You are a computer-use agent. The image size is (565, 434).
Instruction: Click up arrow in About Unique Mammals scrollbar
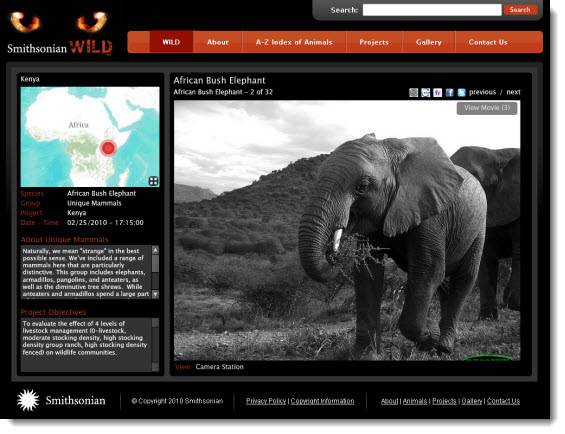(155, 250)
